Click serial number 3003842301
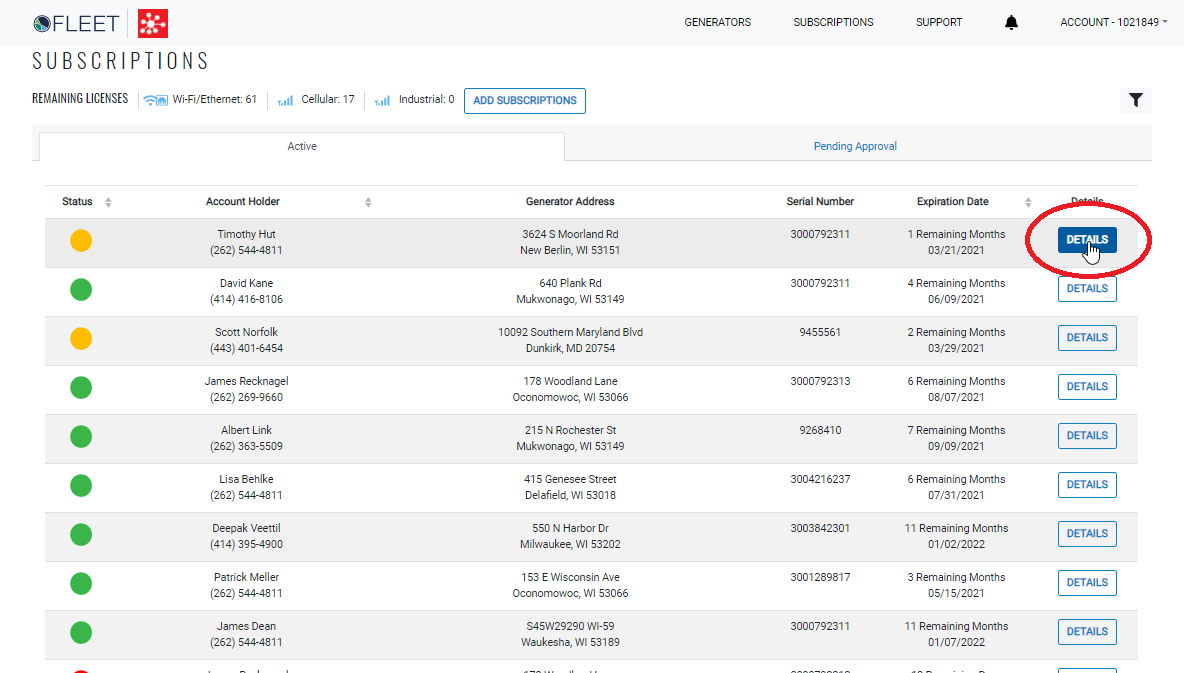 (x=820, y=529)
